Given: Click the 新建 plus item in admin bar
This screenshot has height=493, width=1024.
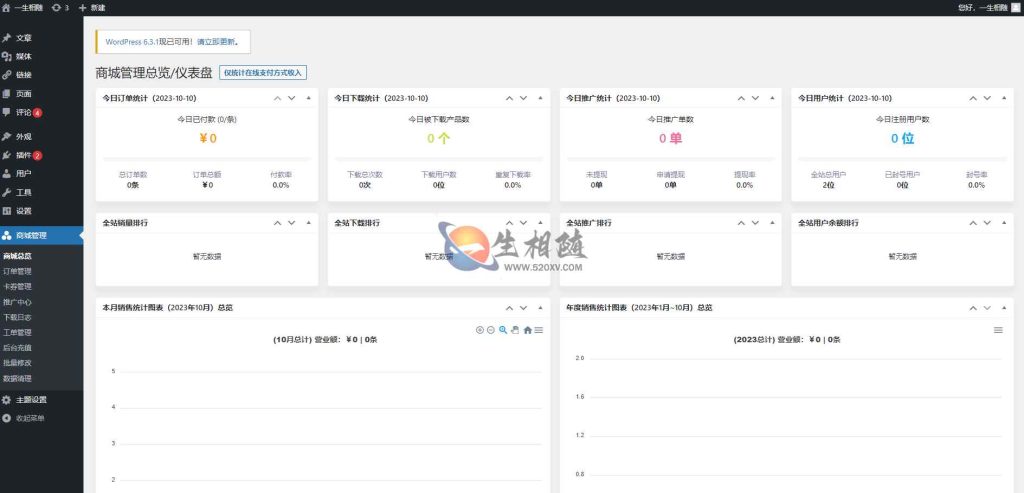Looking at the screenshot, I should point(92,8).
